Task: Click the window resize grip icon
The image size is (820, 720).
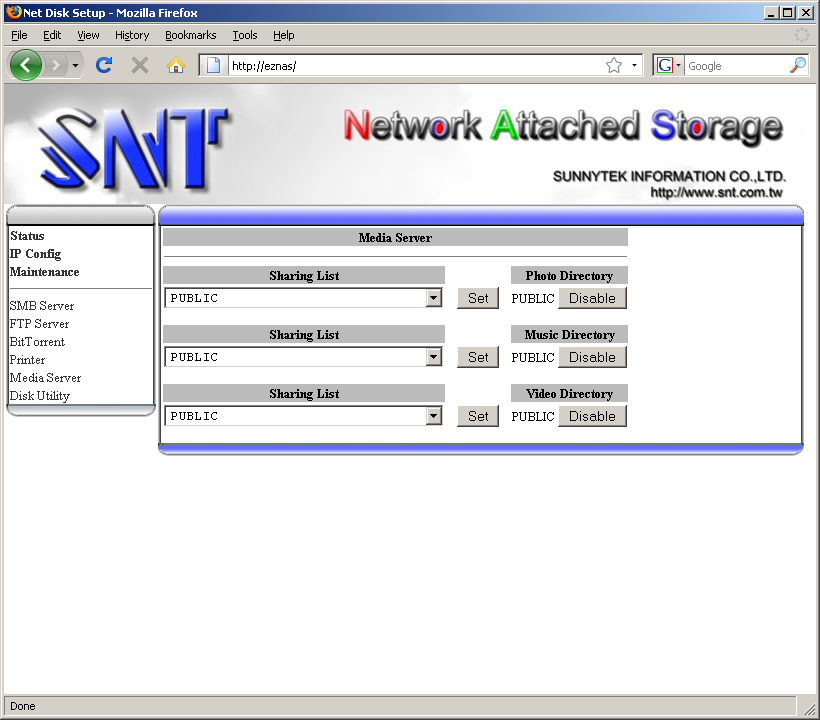Action: (810, 709)
